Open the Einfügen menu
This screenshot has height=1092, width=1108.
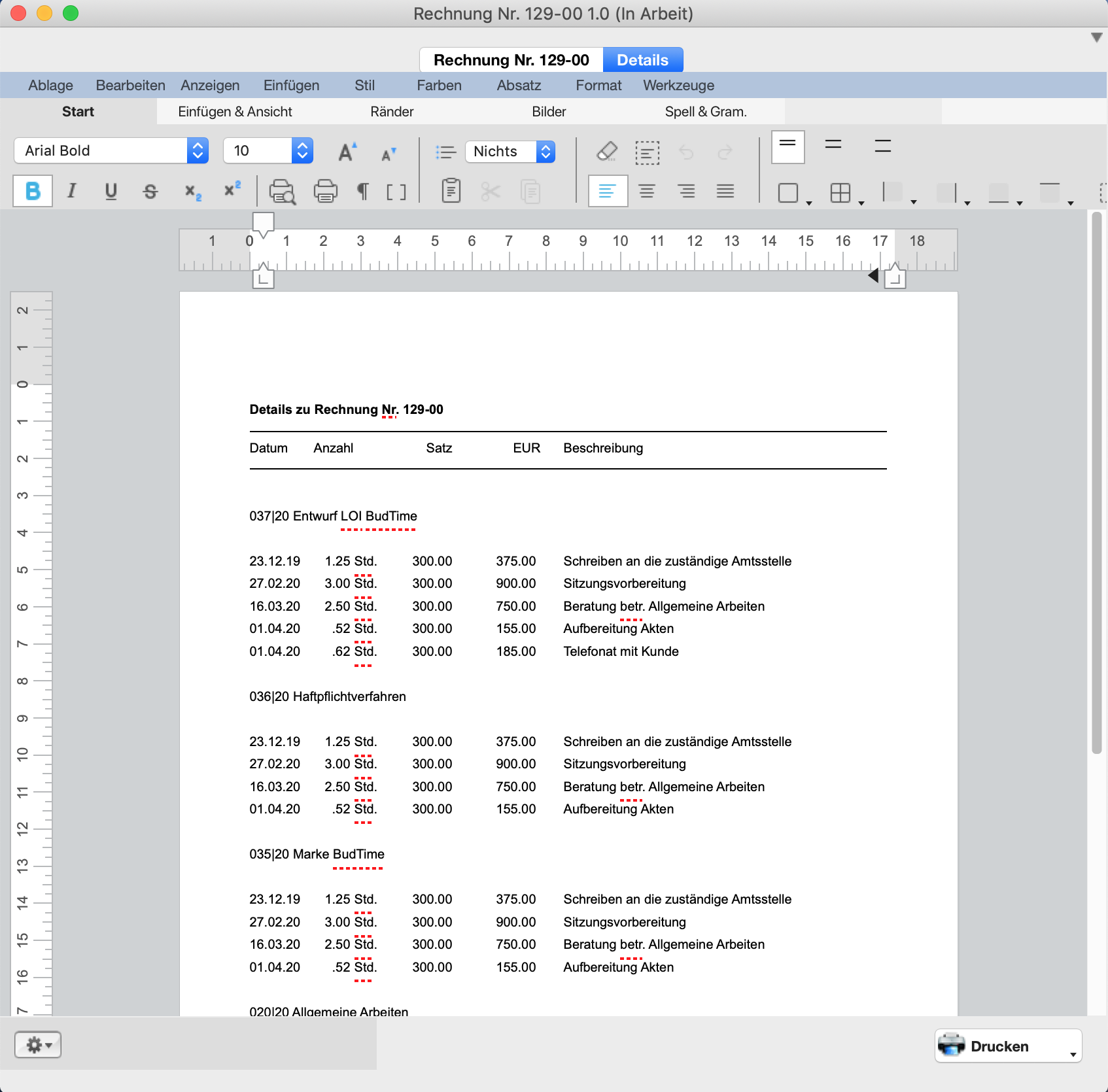[291, 85]
